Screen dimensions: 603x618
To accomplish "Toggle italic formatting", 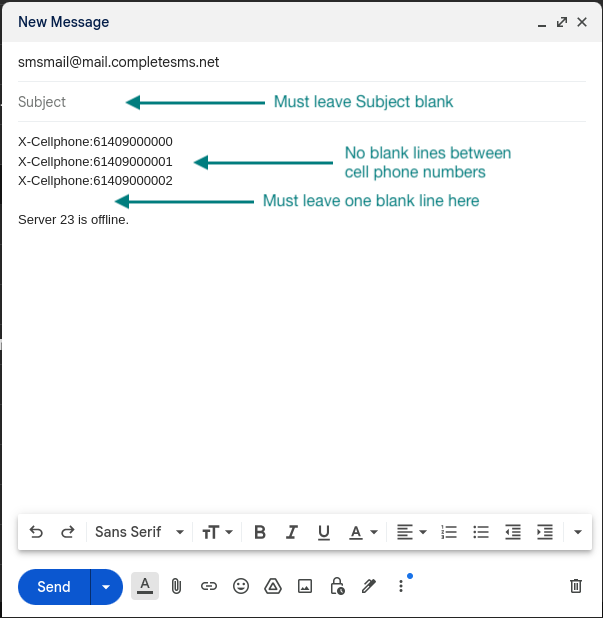I will [x=292, y=532].
